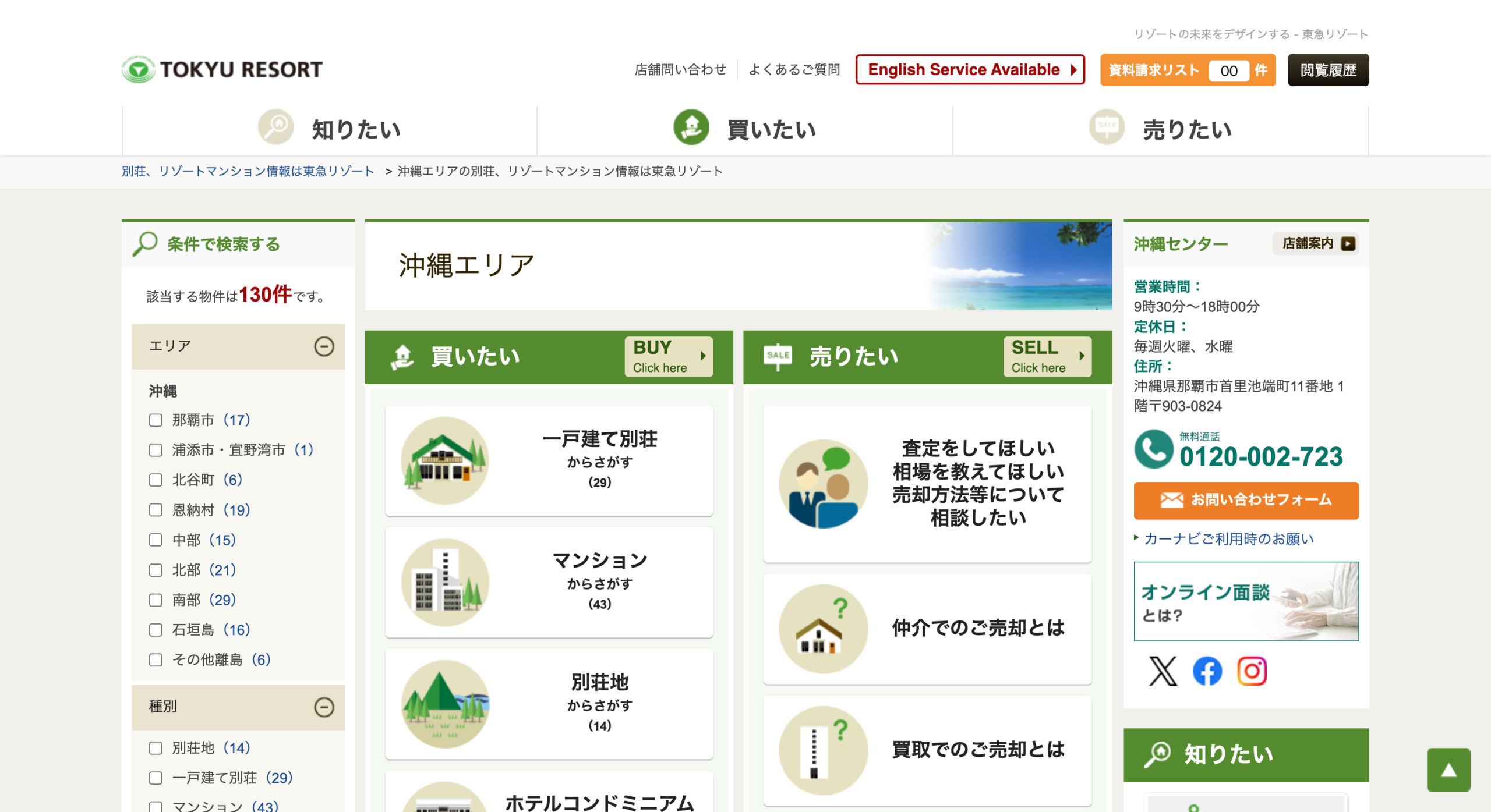
Task: Click the 沖縄センター heading
Action: (1181, 244)
